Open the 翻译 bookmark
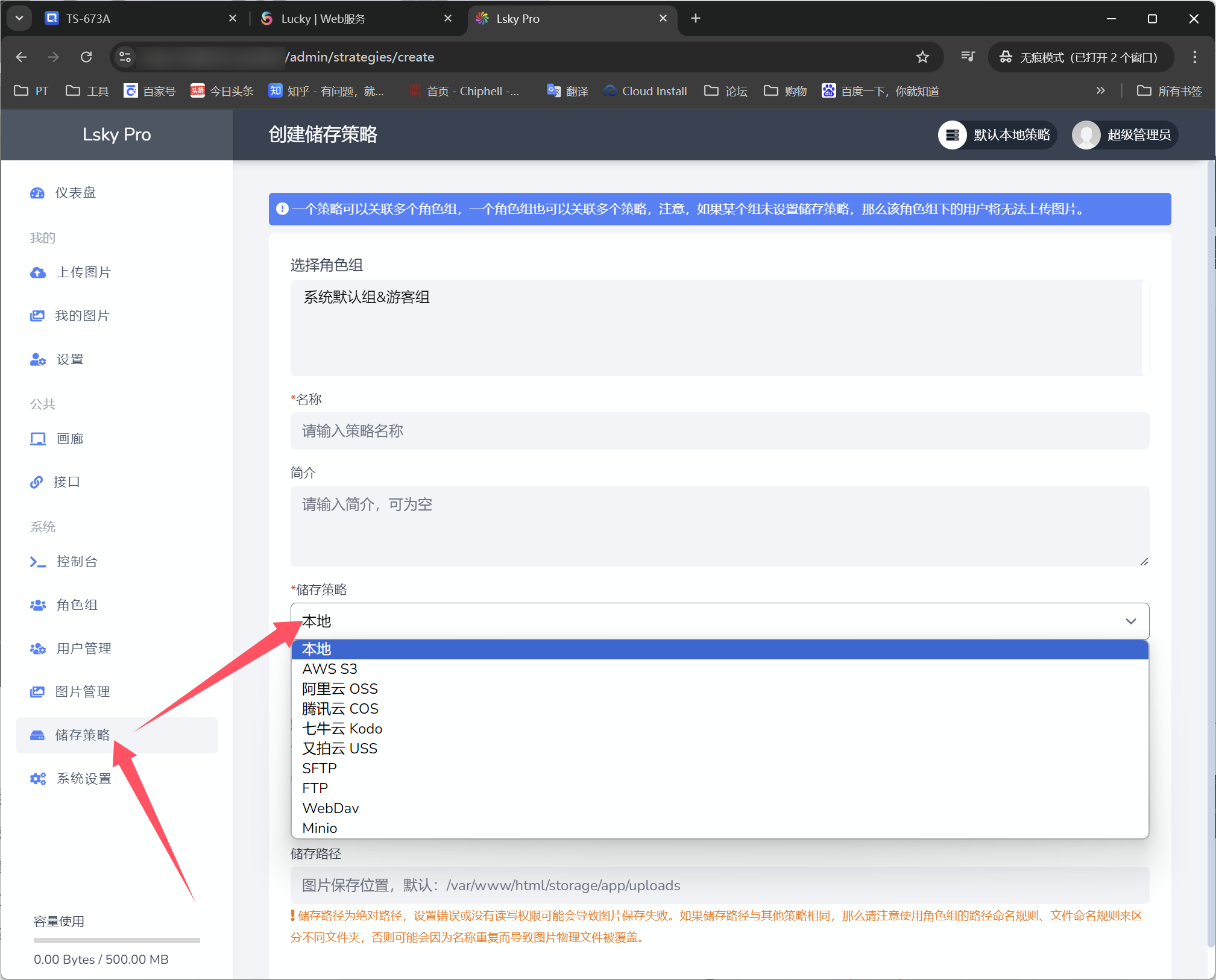 567,91
